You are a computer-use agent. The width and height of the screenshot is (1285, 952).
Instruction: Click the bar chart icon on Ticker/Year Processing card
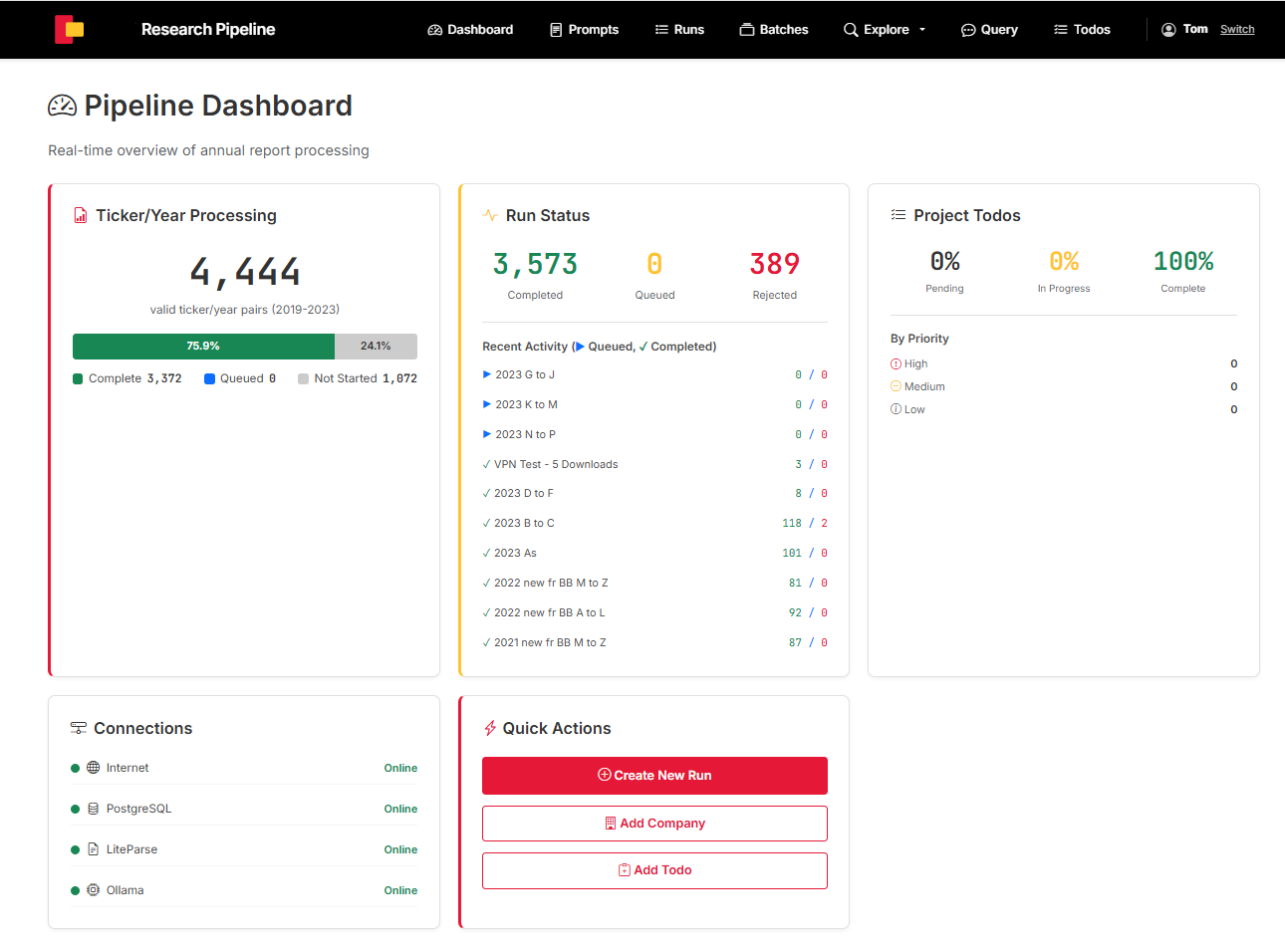(x=80, y=215)
